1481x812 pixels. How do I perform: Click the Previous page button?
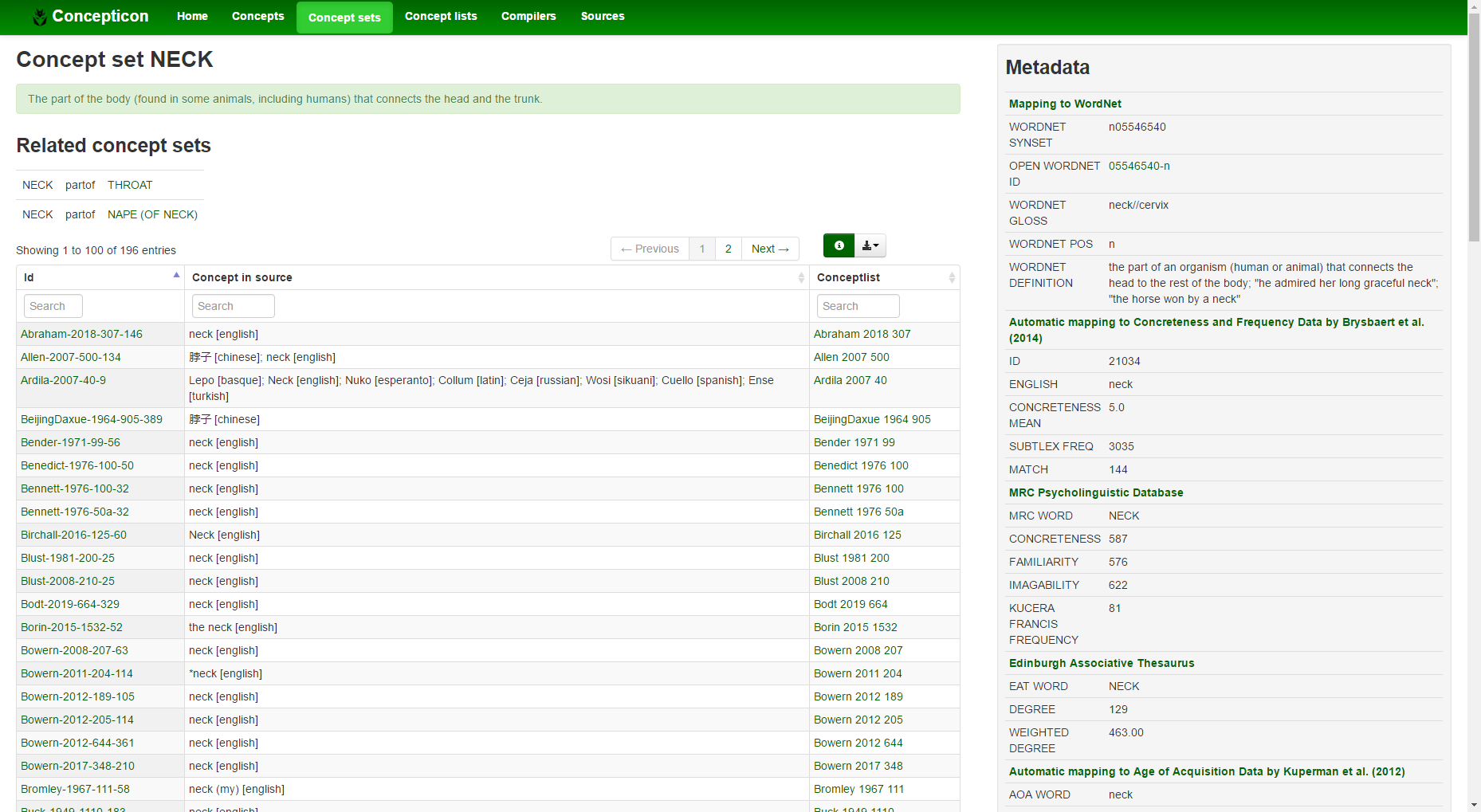click(x=650, y=249)
